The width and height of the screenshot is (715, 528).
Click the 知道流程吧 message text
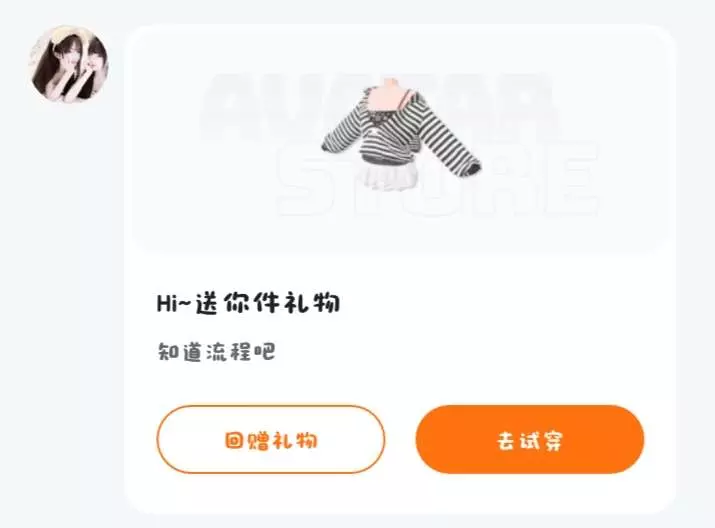pos(216,352)
